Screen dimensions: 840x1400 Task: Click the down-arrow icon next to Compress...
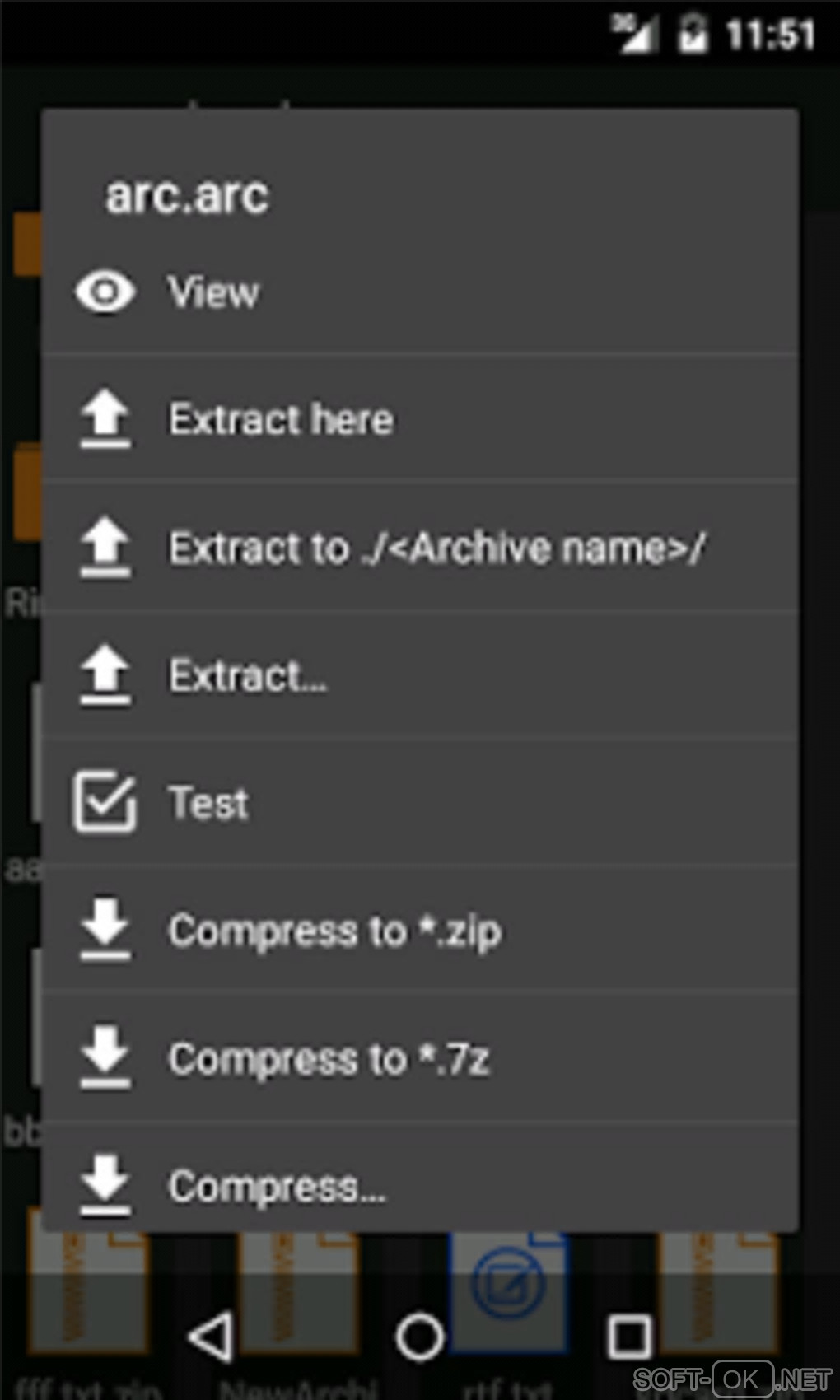(105, 1186)
